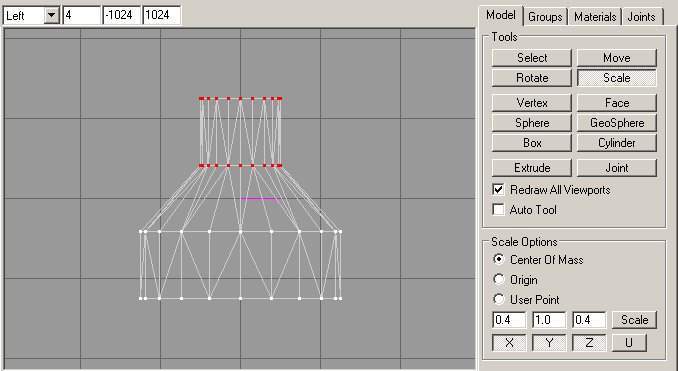Activate the Extrude tool

532,168
